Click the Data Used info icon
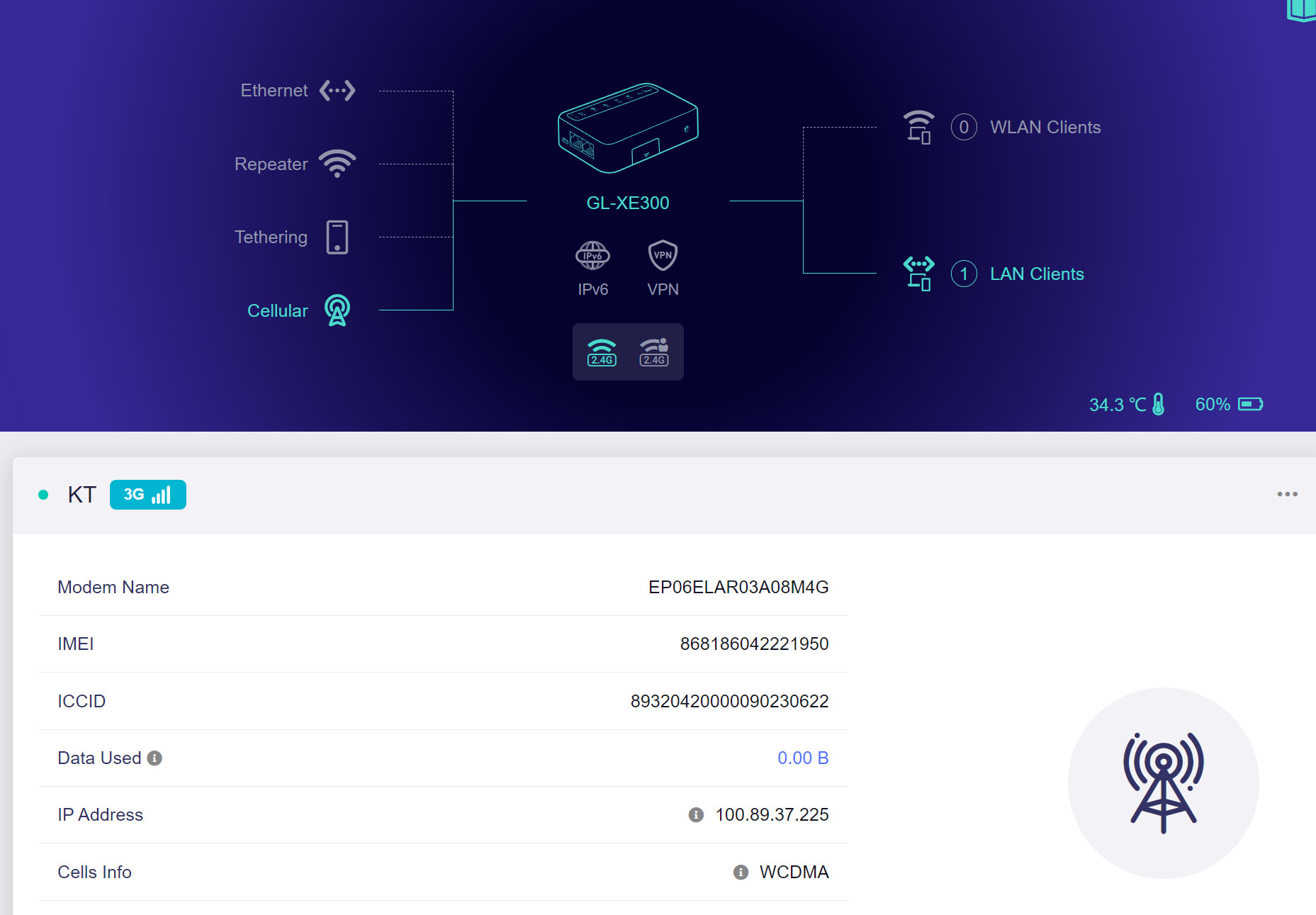This screenshot has width=1316, height=915. pos(154,758)
